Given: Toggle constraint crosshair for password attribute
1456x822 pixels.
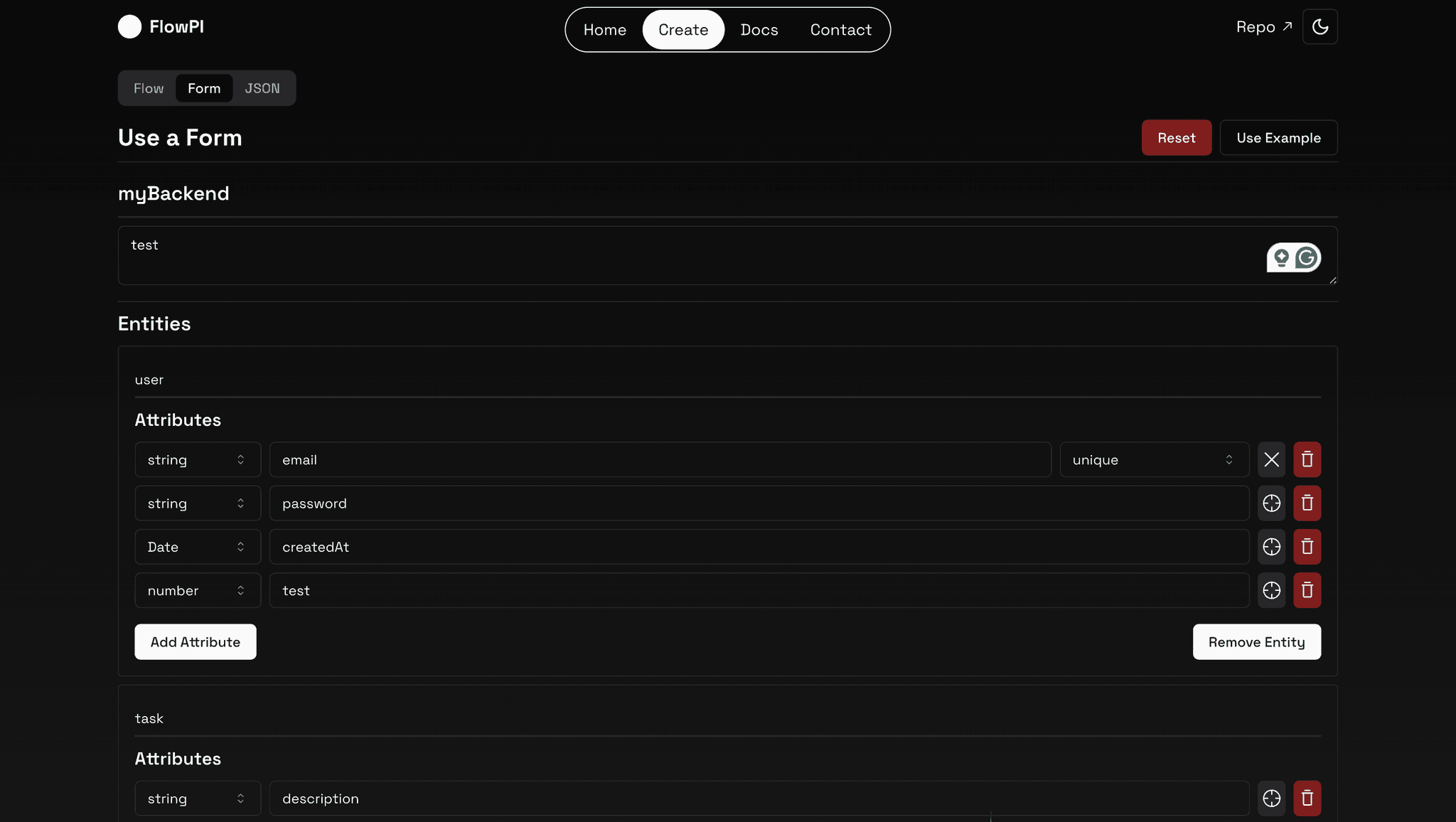Looking at the screenshot, I should tap(1271, 503).
